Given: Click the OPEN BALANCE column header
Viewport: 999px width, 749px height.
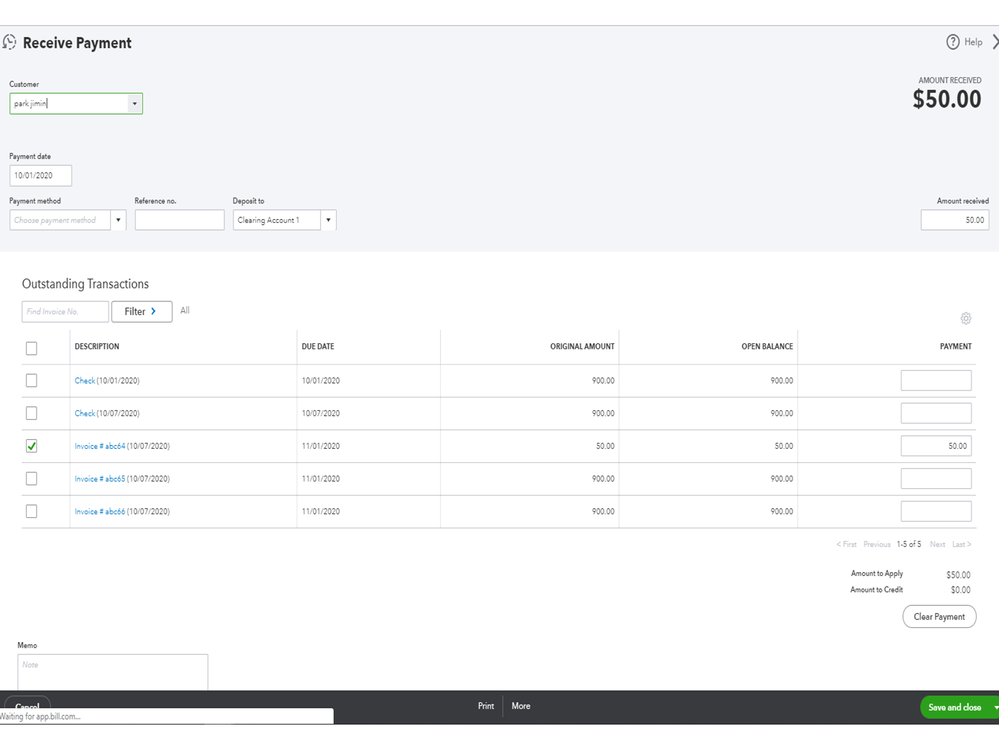Looking at the screenshot, I should 767,346.
